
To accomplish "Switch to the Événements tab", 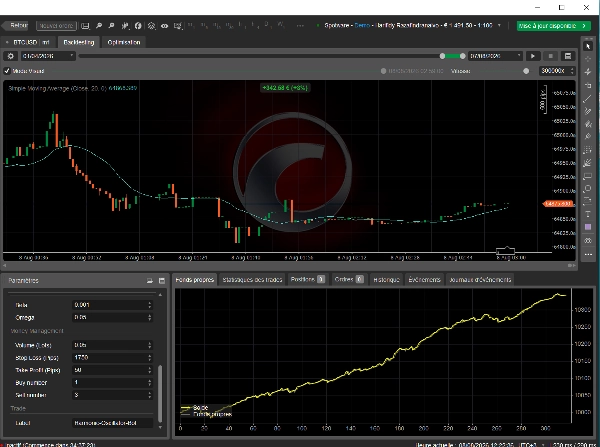I will 424,280.
